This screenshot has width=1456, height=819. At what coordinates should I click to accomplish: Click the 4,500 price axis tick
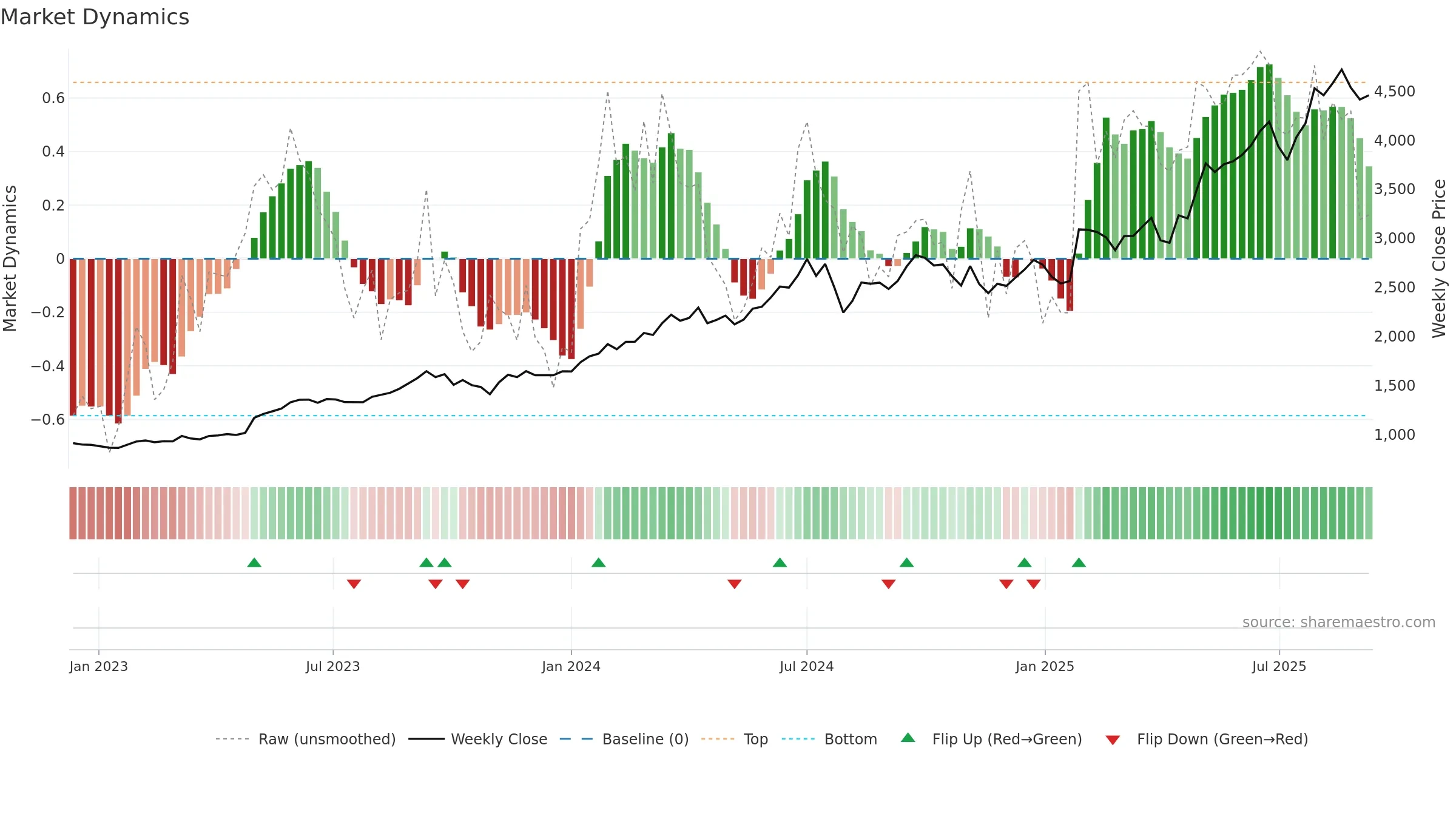1395,92
